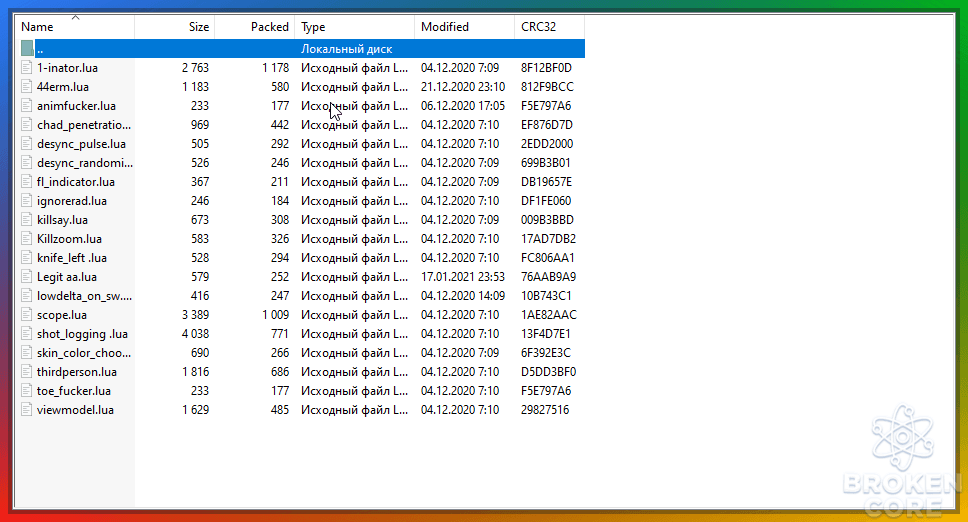This screenshot has width=968, height=522.
Task: Click the file icon beside killsay.lua
Action: pyautogui.click(x=27, y=220)
